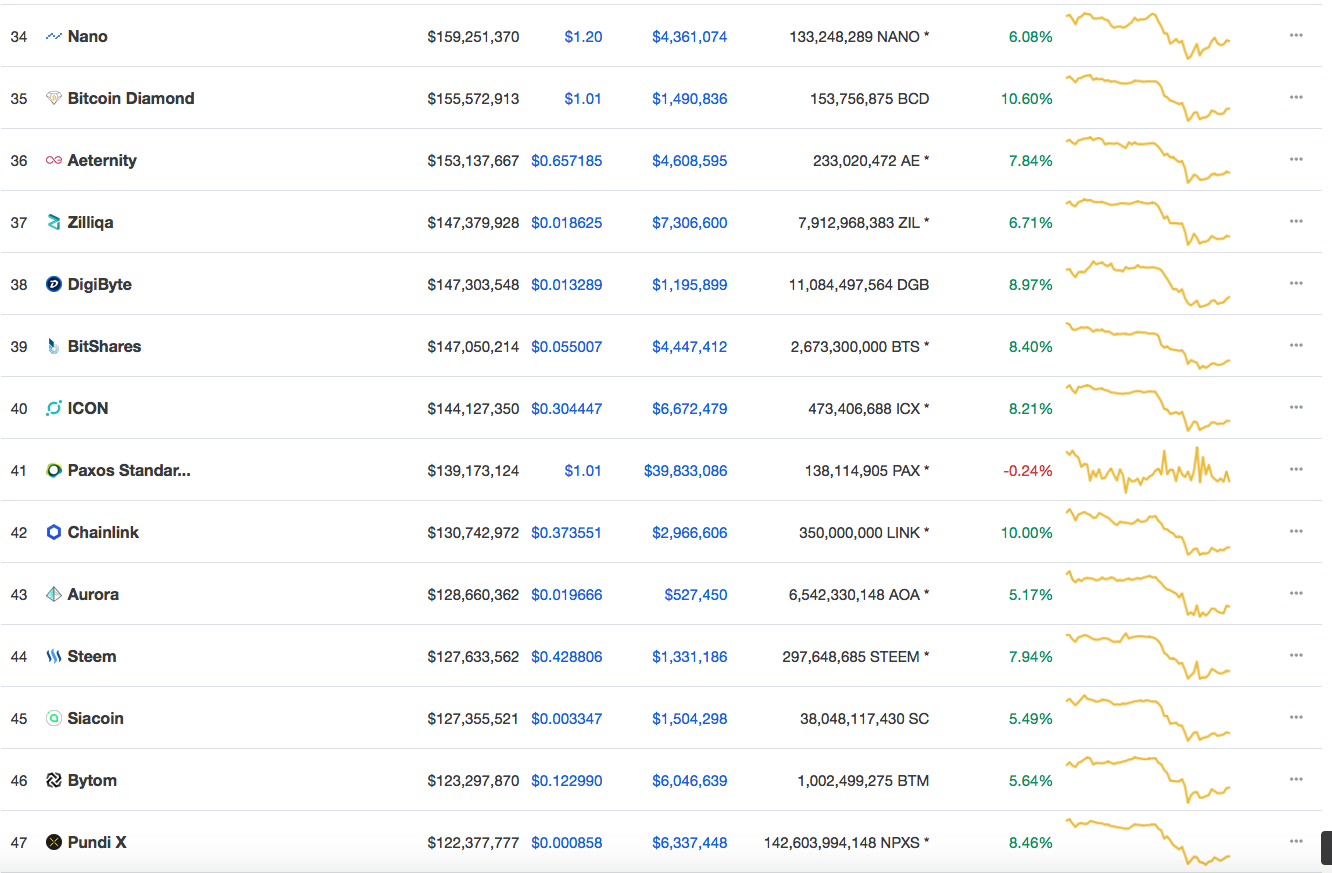Viewport: 1332px width, 873px height.
Task: Click the BitShares logo icon
Action: (54, 346)
